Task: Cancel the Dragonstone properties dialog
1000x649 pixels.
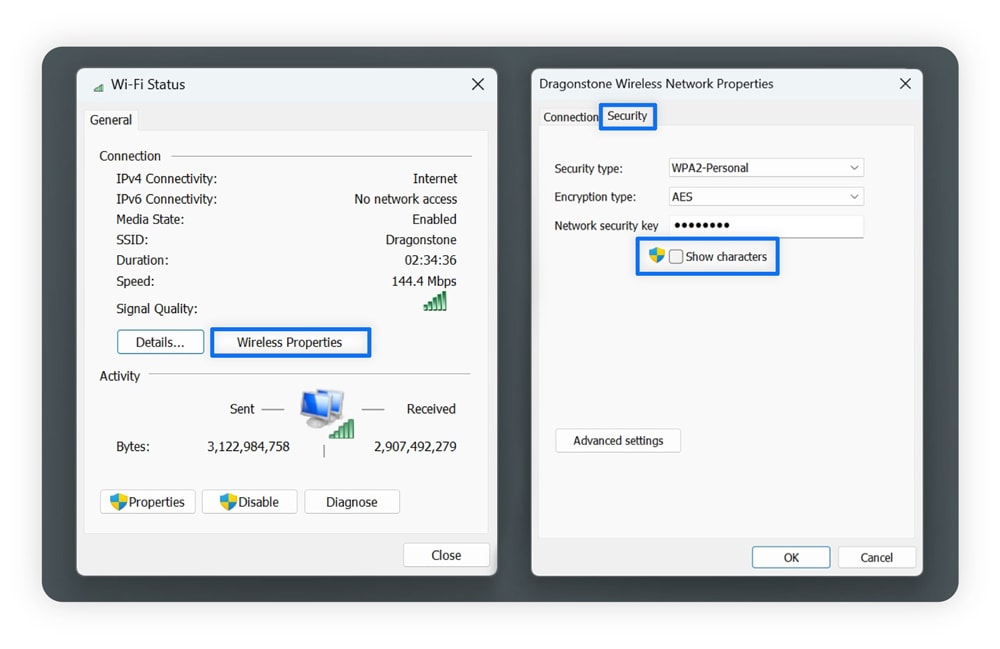Action: click(876, 557)
